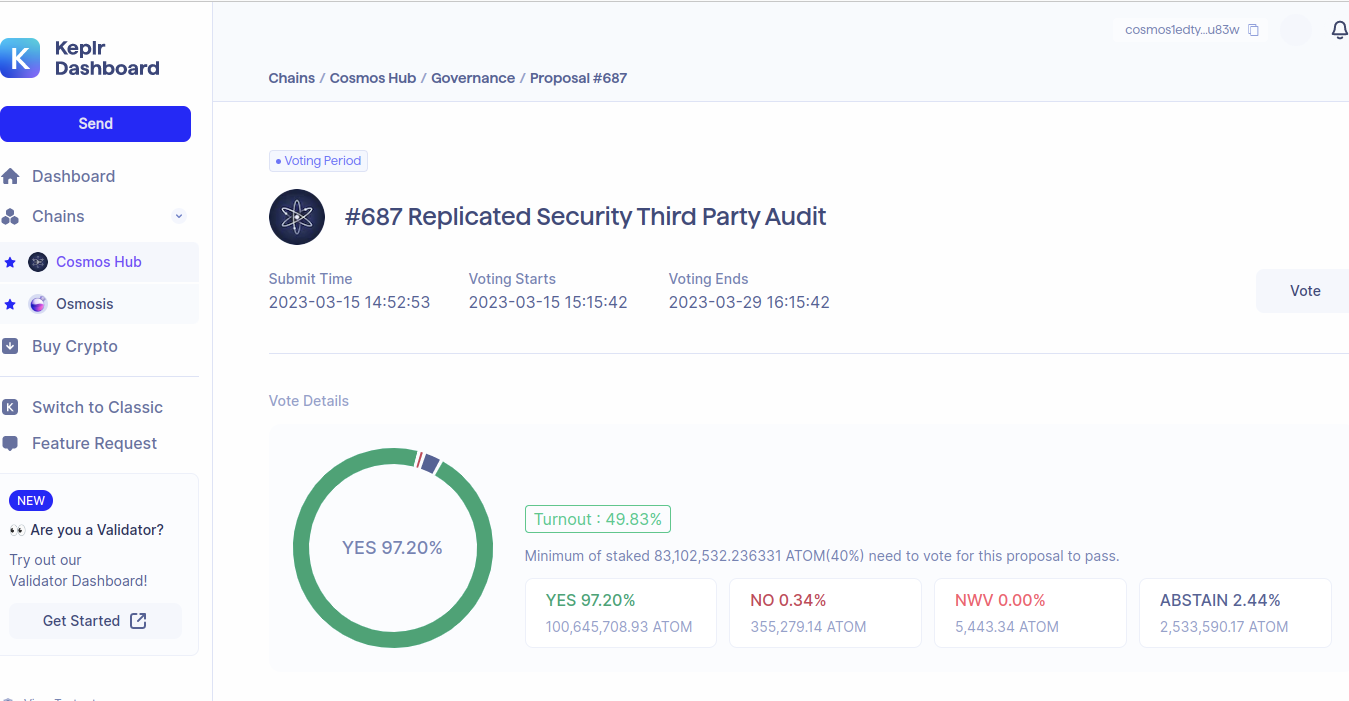Click the "Are you a Validator?" heading

97,530
